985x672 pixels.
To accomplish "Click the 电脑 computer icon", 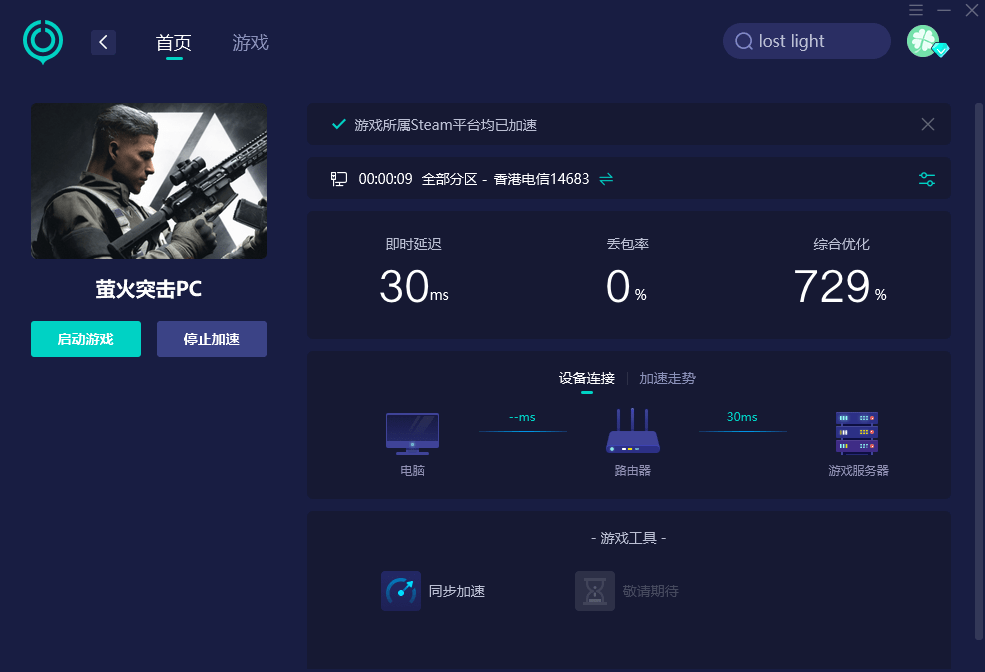I will (412, 434).
